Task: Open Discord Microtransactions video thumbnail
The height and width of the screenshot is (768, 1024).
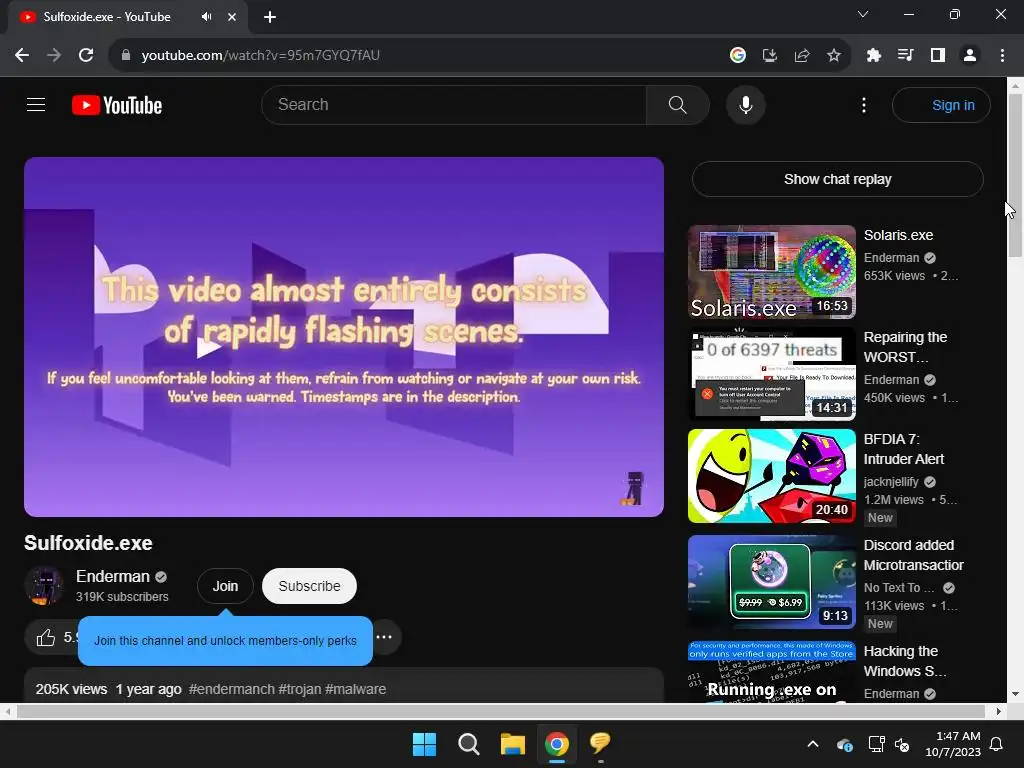Action: point(771,582)
